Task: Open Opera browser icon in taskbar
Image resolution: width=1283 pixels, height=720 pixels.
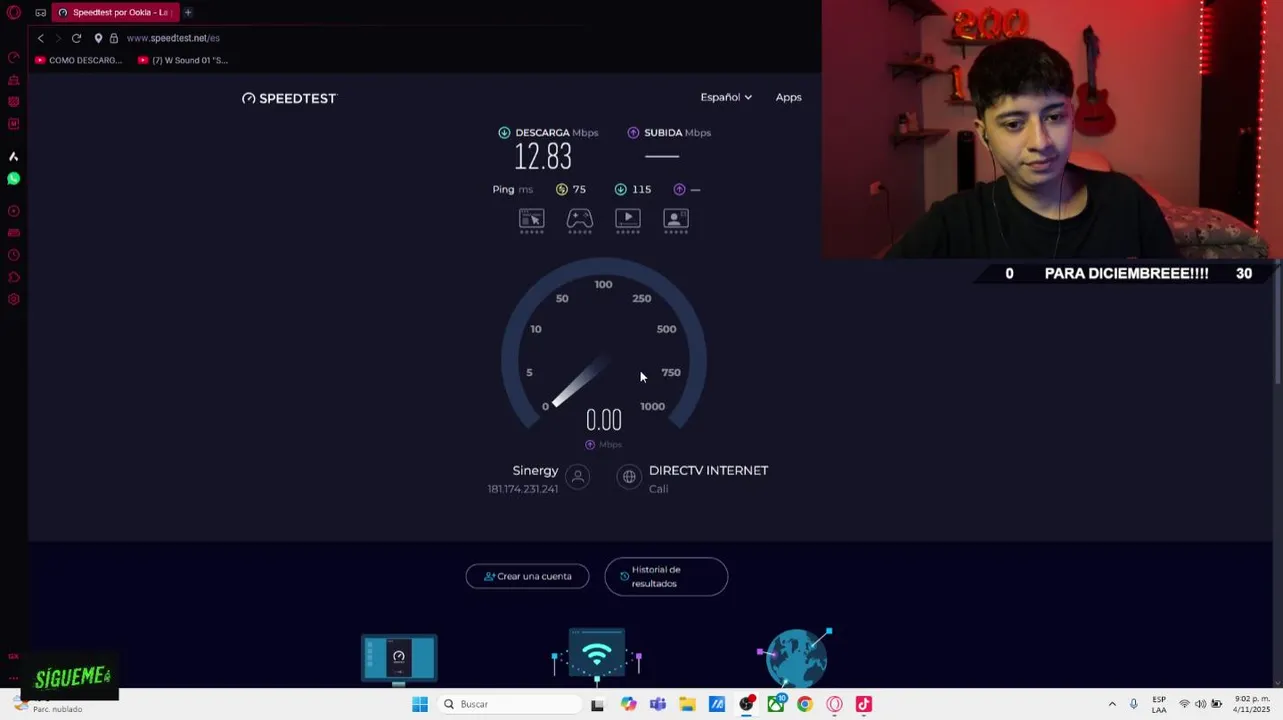Action: pos(834,704)
